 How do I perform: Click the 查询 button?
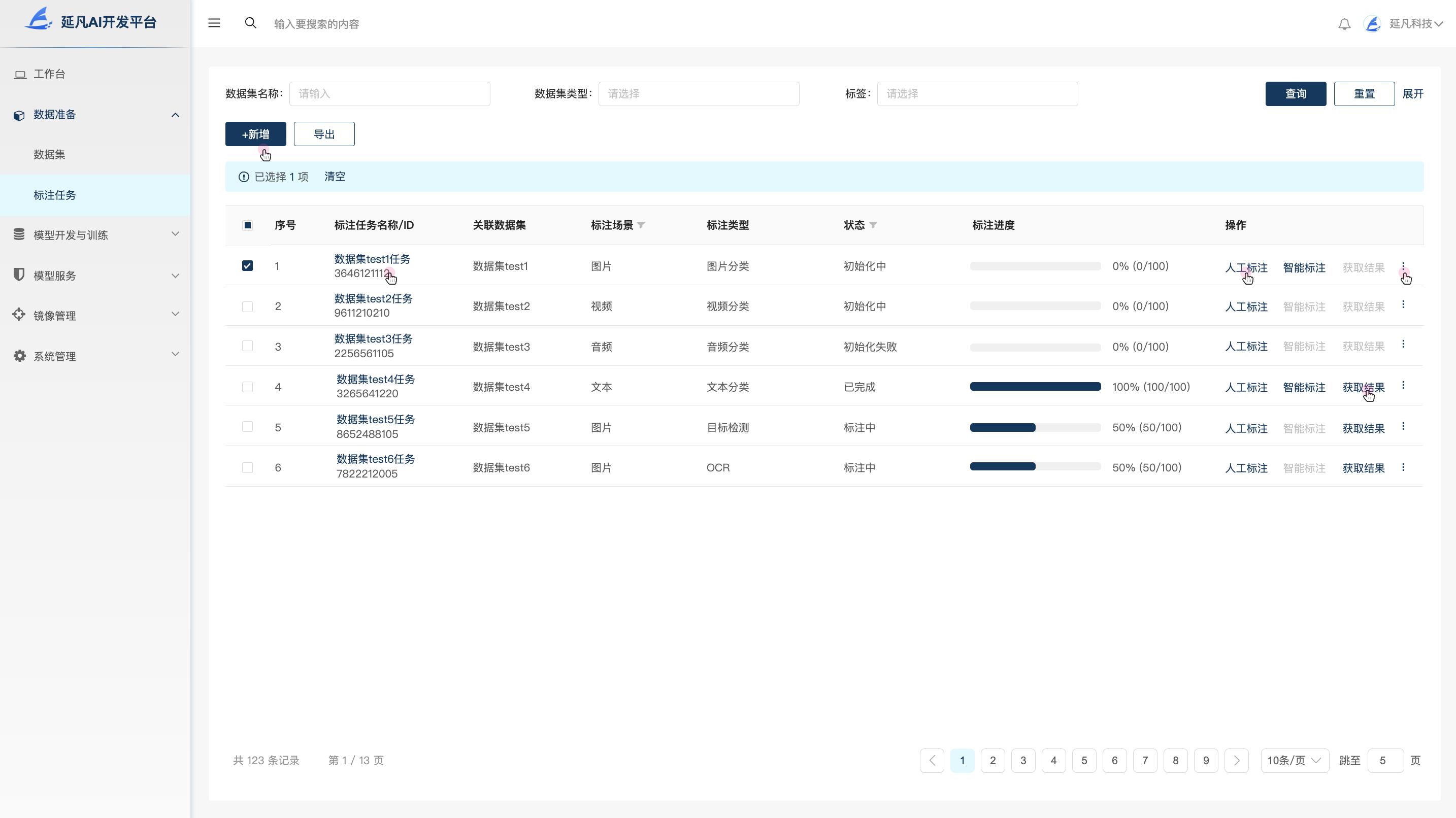coord(1295,94)
